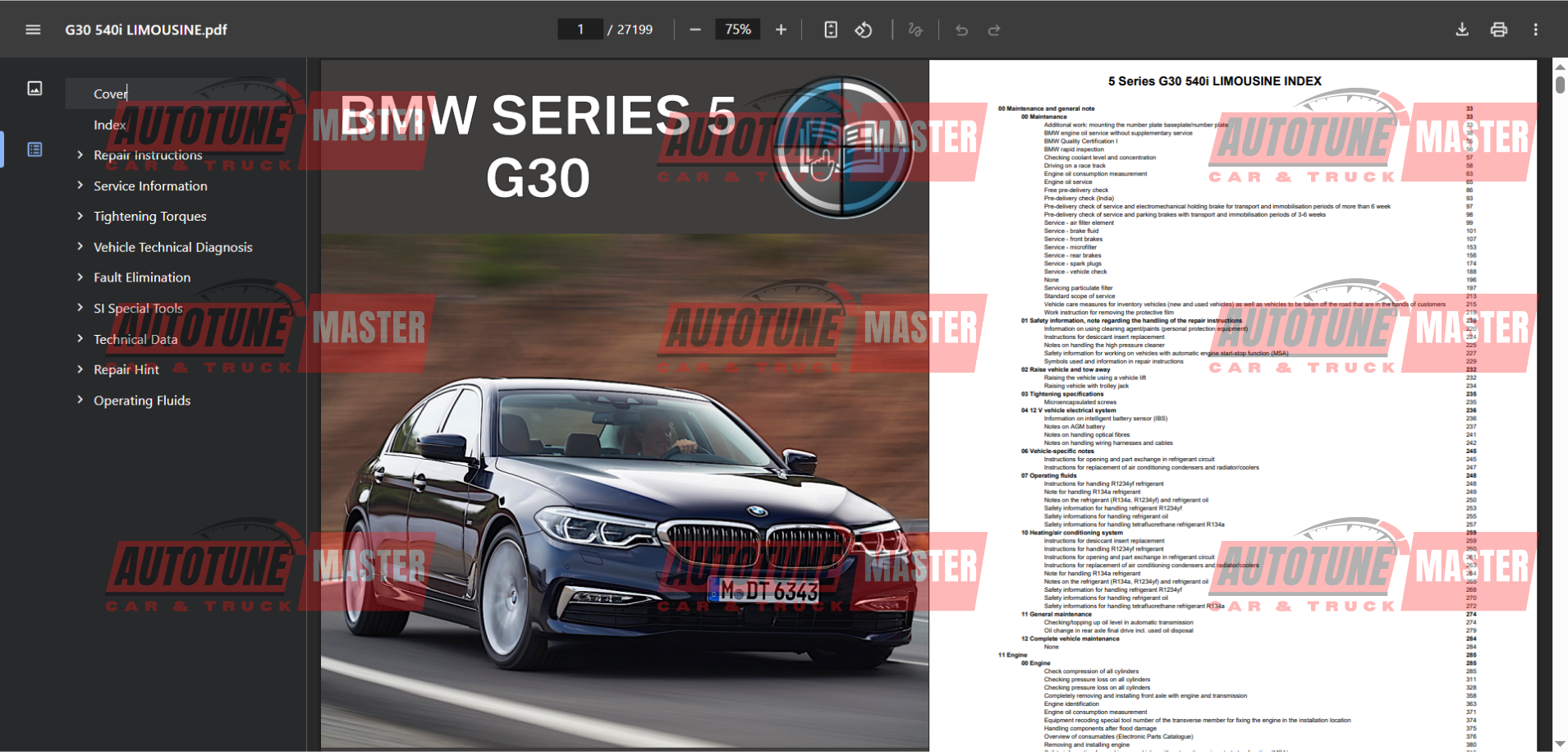Viewport: 1568px width, 756px height.
Task: Open the Index outline entry
Action: pos(109,125)
